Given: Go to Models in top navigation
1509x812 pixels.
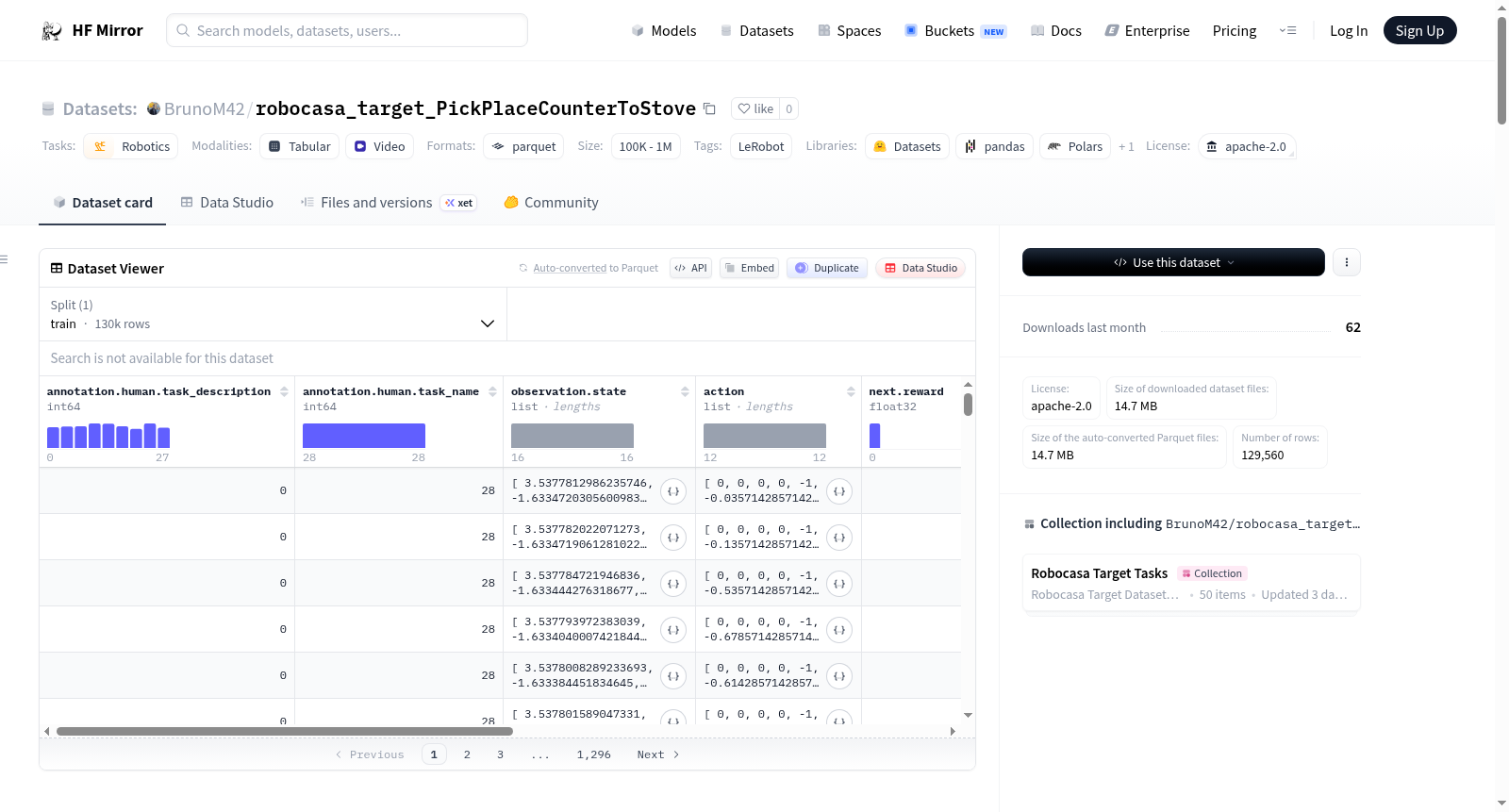Looking at the screenshot, I should tap(664, 30).
